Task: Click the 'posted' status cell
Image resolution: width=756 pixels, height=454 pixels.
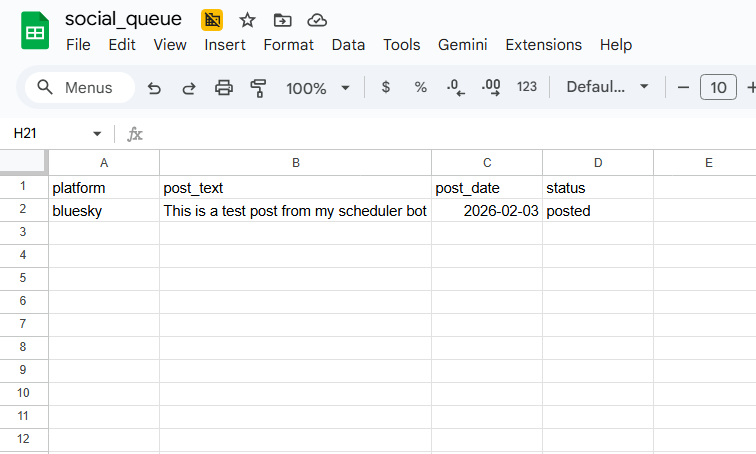Action: pos(598,211)
